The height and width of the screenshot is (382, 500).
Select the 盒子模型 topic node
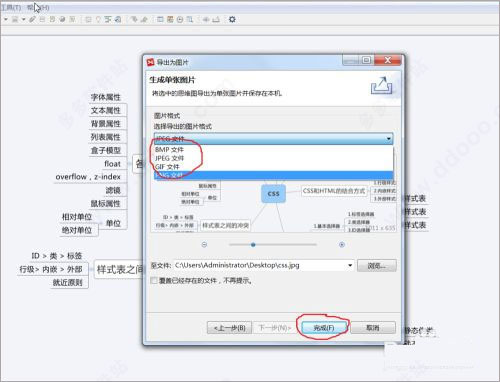pyautogui.click(x=106, y=150)
